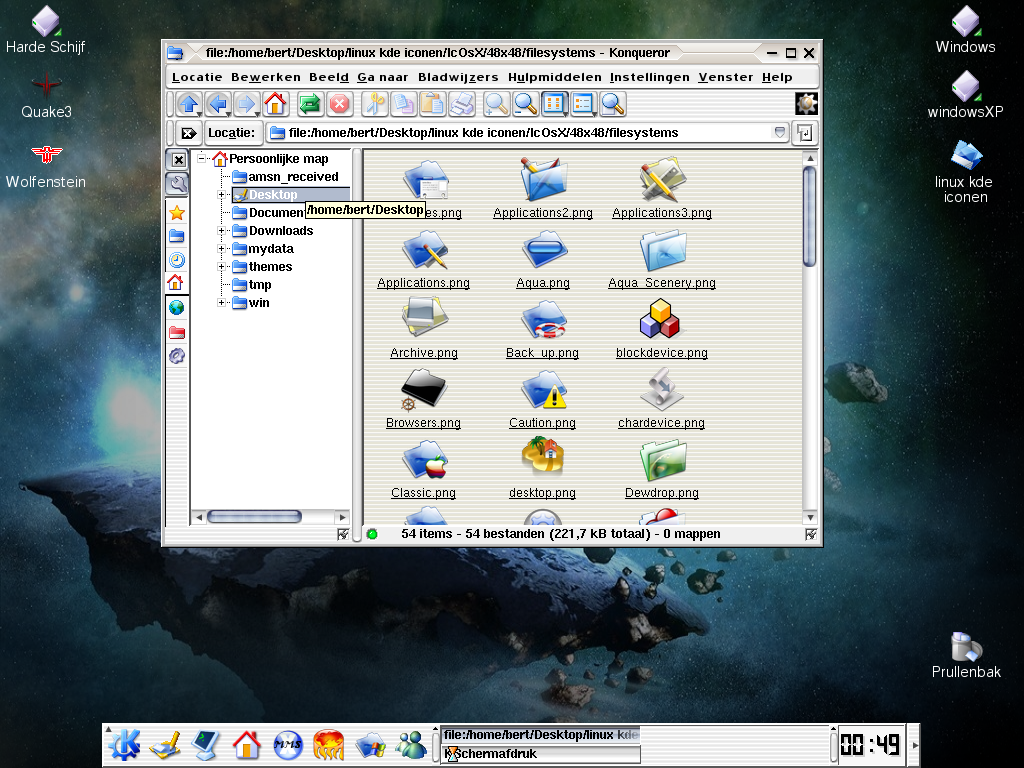The image size is (1024, 768).
Task: Open the Home location toolbar button
Action: click(x=275, y=104)
